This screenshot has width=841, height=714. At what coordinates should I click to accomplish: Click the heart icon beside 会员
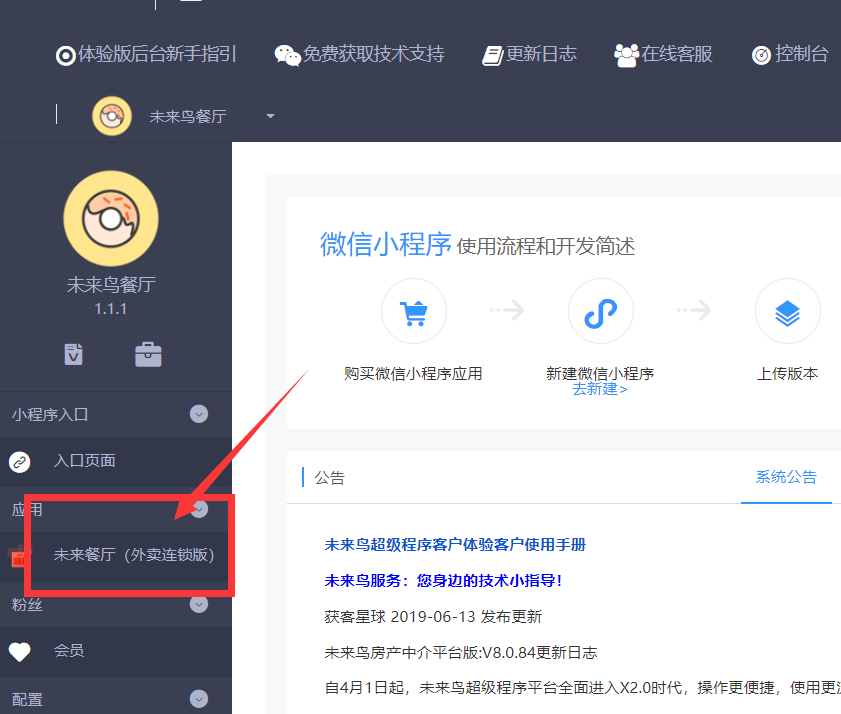pos(20,652)
